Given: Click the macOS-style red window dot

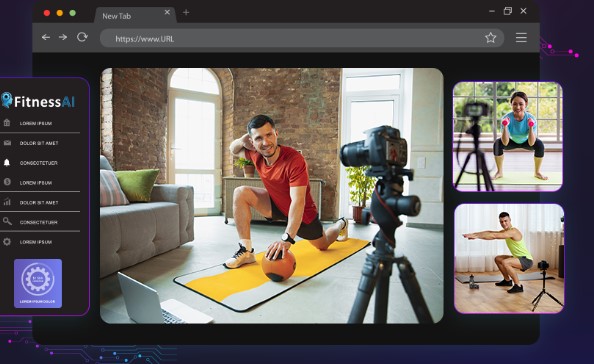Looking at the screenshot, I should tap(47, 13).
